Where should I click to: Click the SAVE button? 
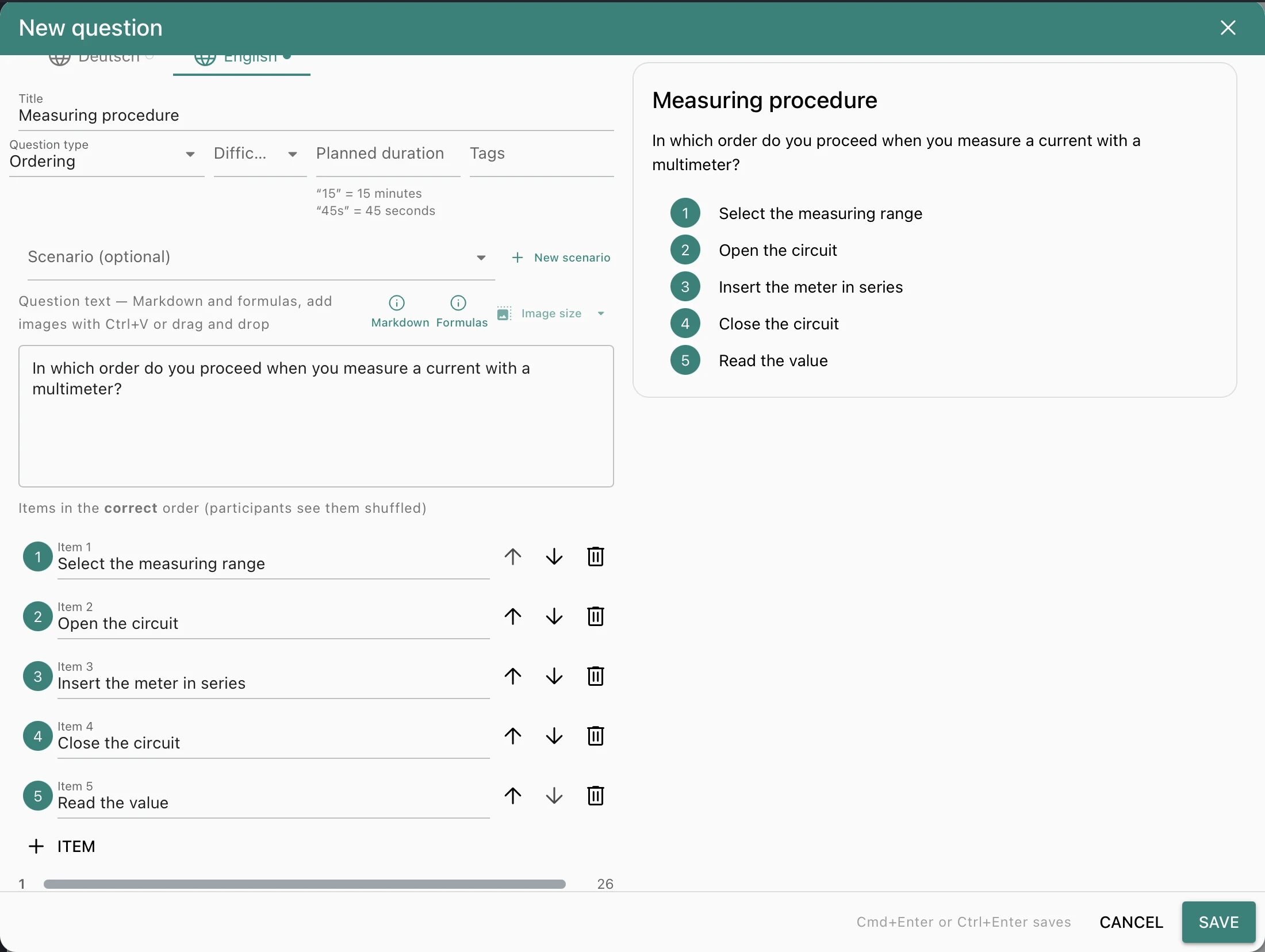coord(1218,922)
